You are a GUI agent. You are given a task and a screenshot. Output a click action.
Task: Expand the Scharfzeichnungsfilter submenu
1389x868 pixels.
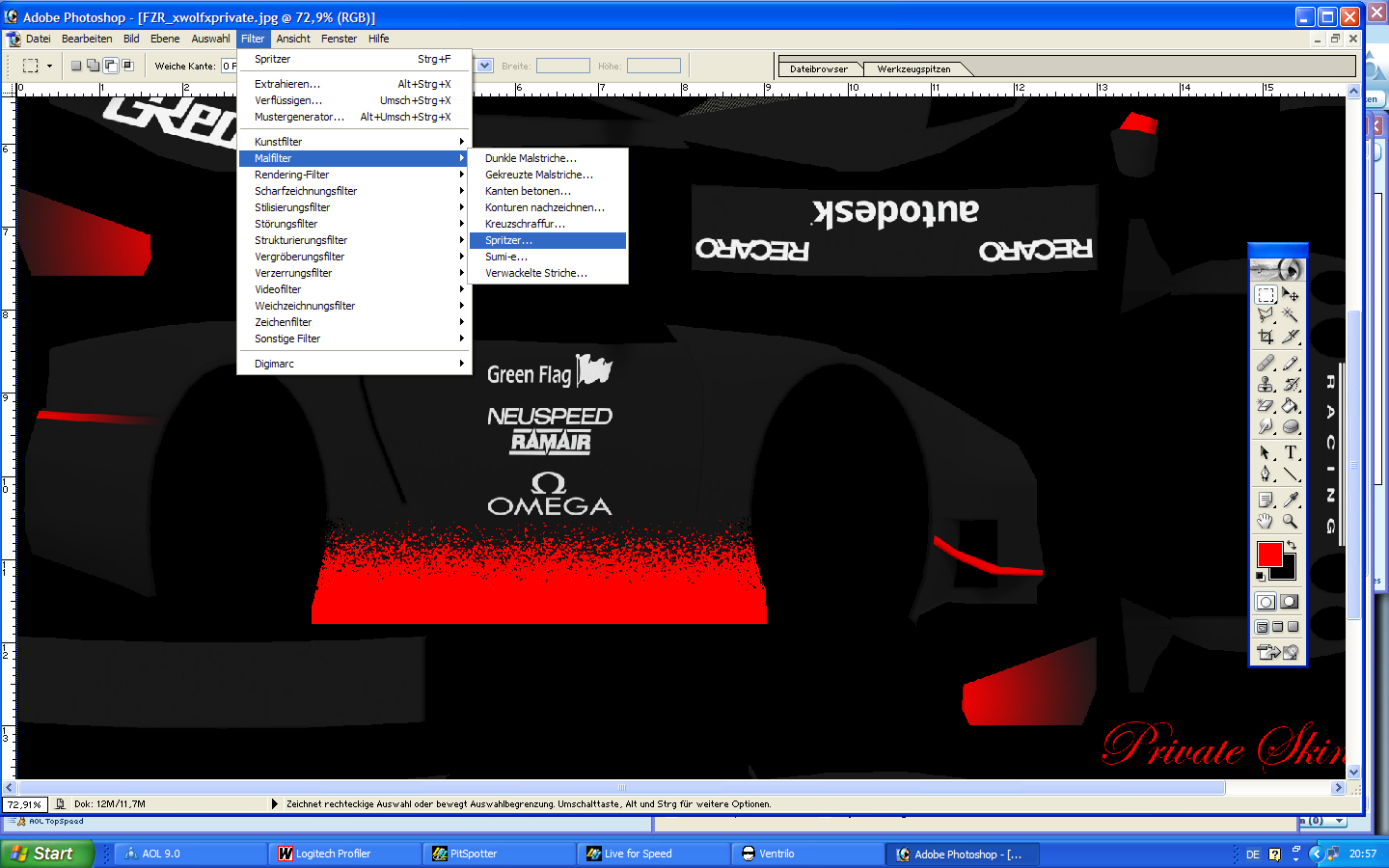pos(355,191)
